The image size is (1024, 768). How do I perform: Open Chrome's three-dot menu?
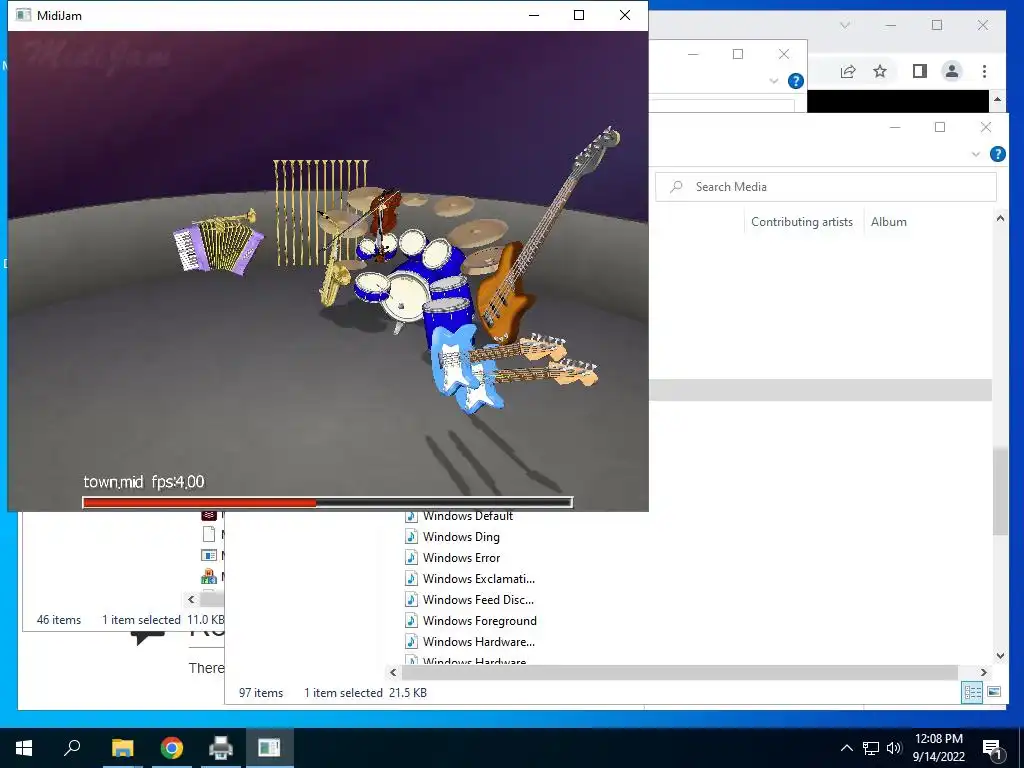point(984,71)
